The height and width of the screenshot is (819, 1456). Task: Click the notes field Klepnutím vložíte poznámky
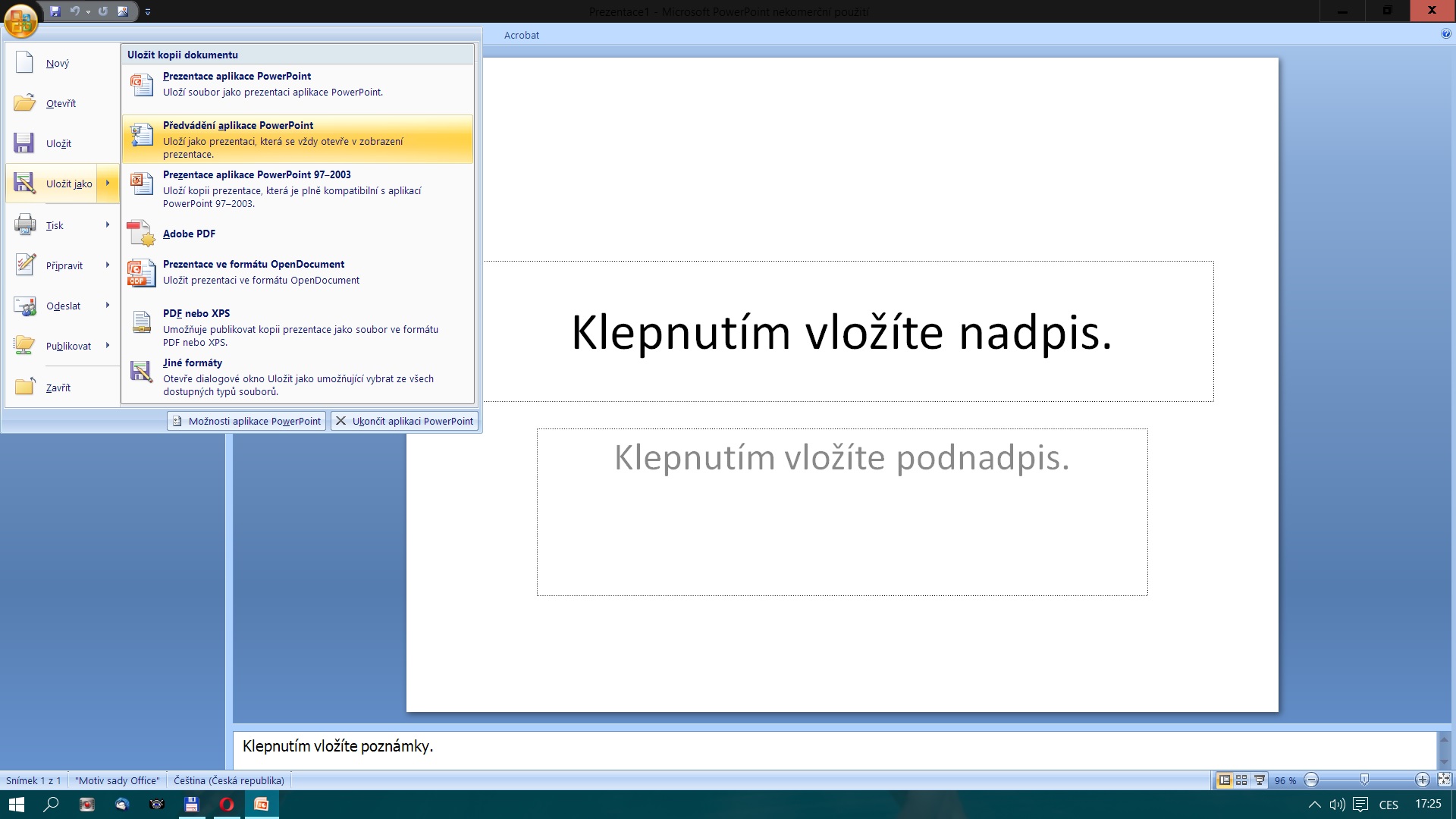[834, 747]
